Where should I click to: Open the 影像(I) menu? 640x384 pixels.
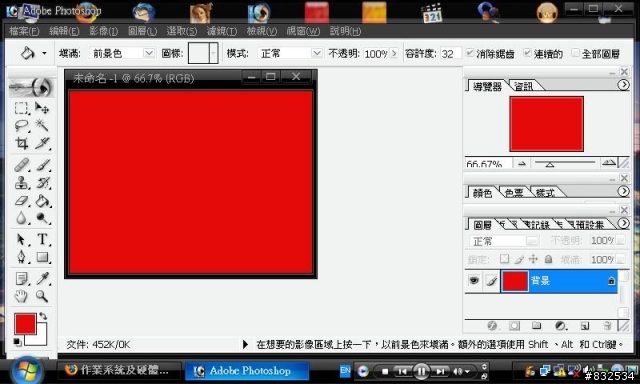click(x=104, y=31)
